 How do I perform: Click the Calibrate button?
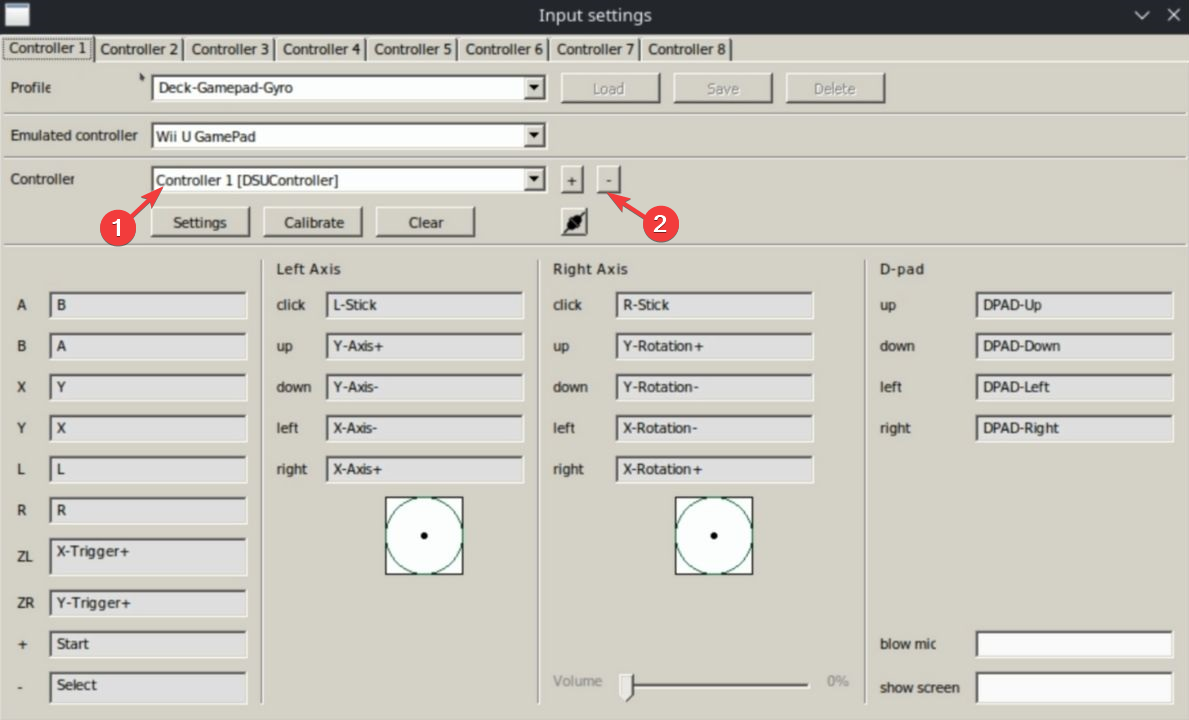pos(313,222)
